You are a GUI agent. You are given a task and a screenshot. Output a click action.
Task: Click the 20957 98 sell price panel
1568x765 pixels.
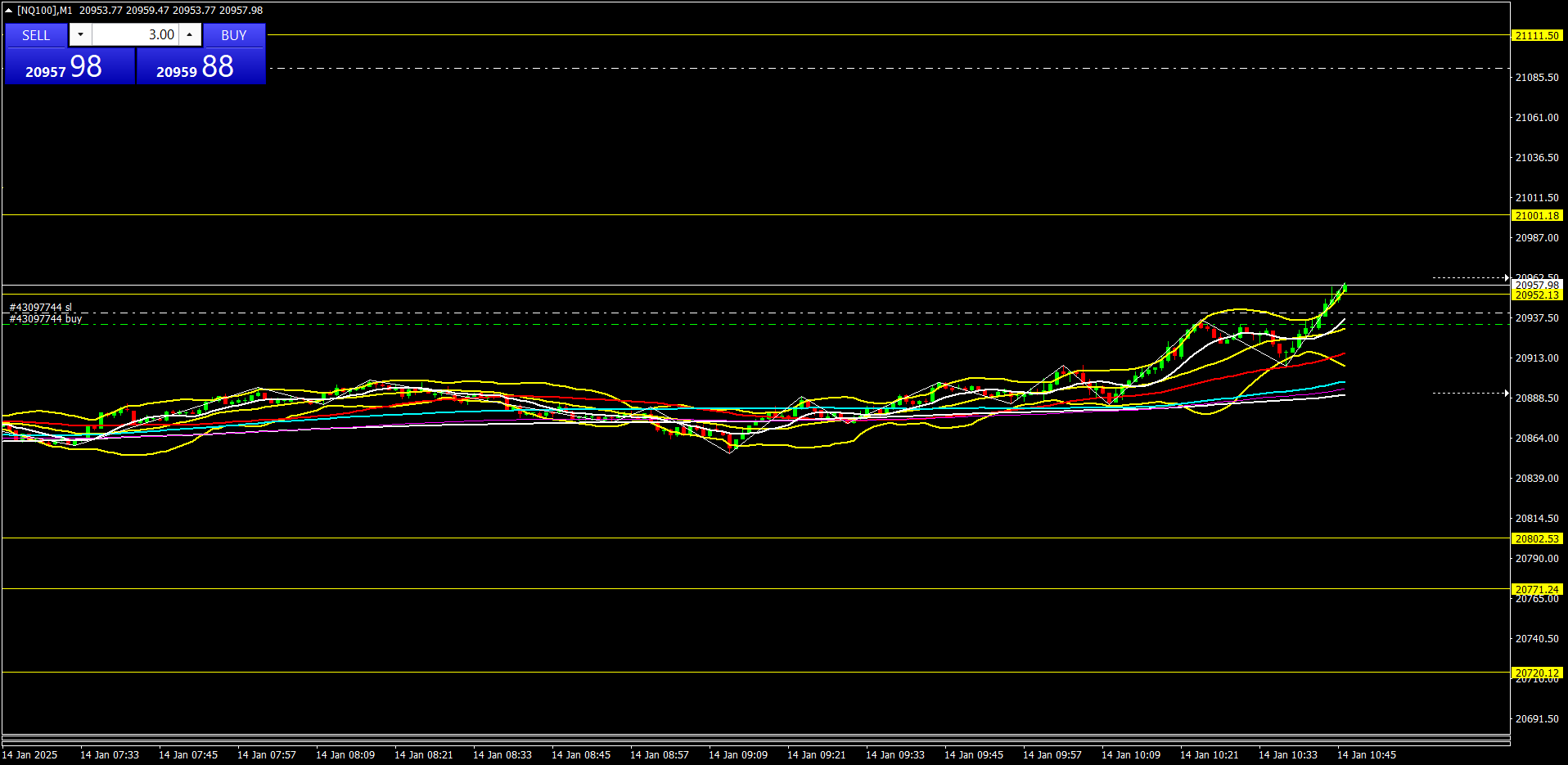coord(70,66)
